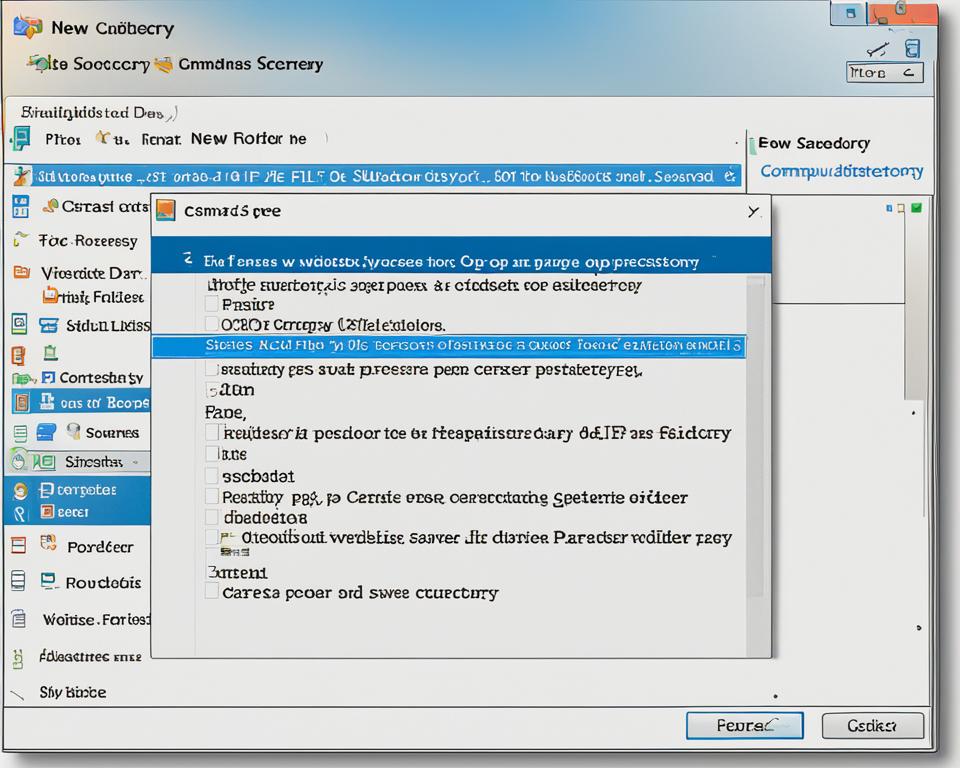The width and height of the screenshot is (960, 768).
Task: Click the Cancel button in the dialog
Action: [872, 726]
